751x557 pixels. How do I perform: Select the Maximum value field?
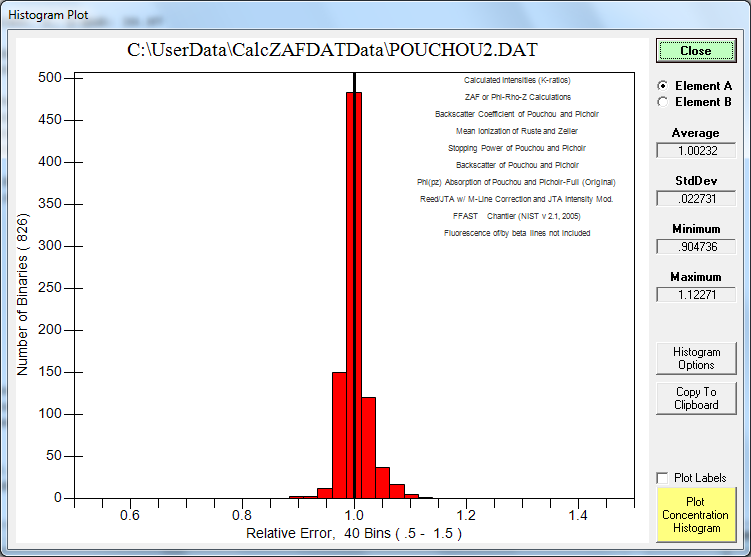click(696, 295)
